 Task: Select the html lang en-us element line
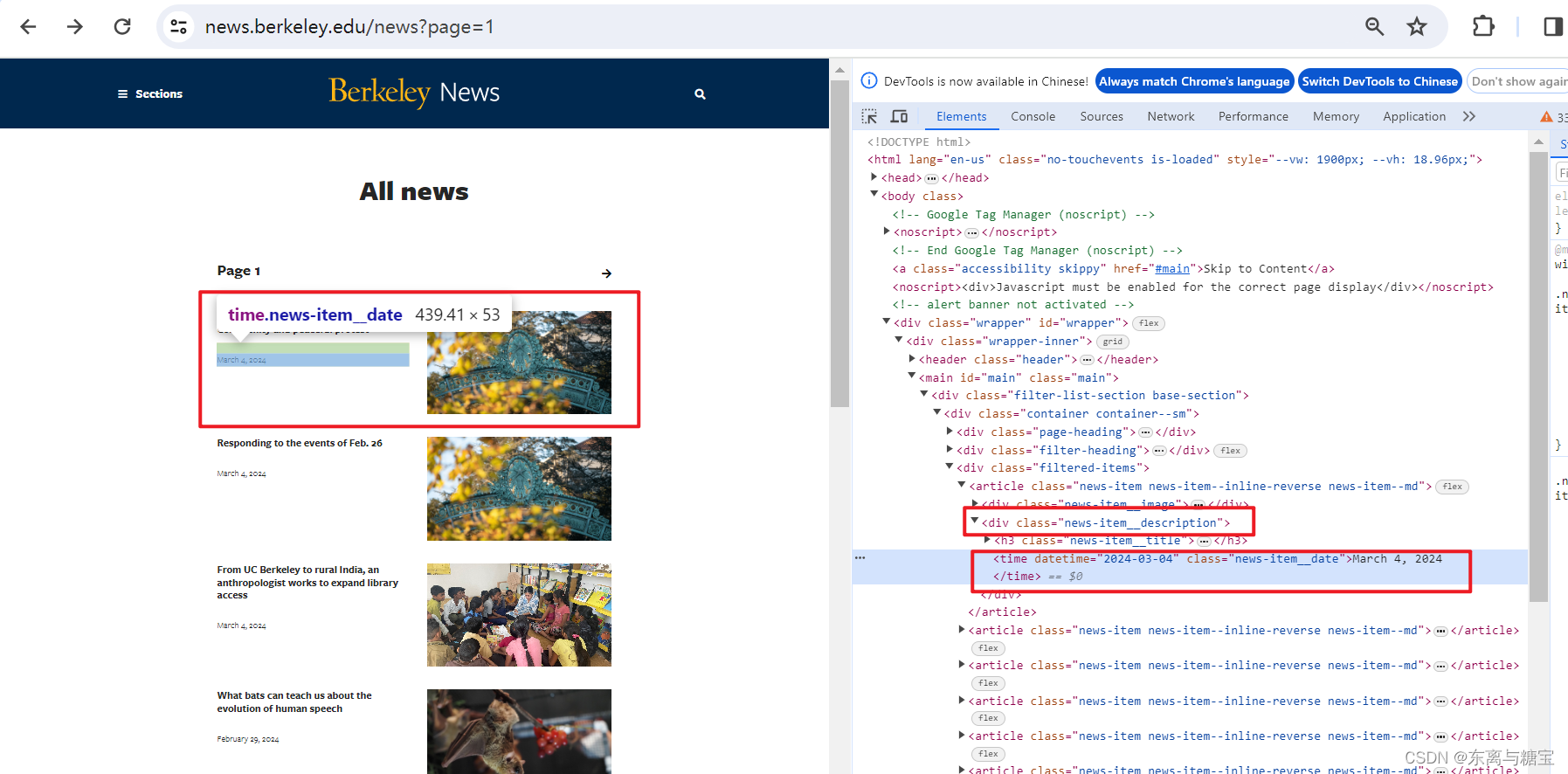1174,160
